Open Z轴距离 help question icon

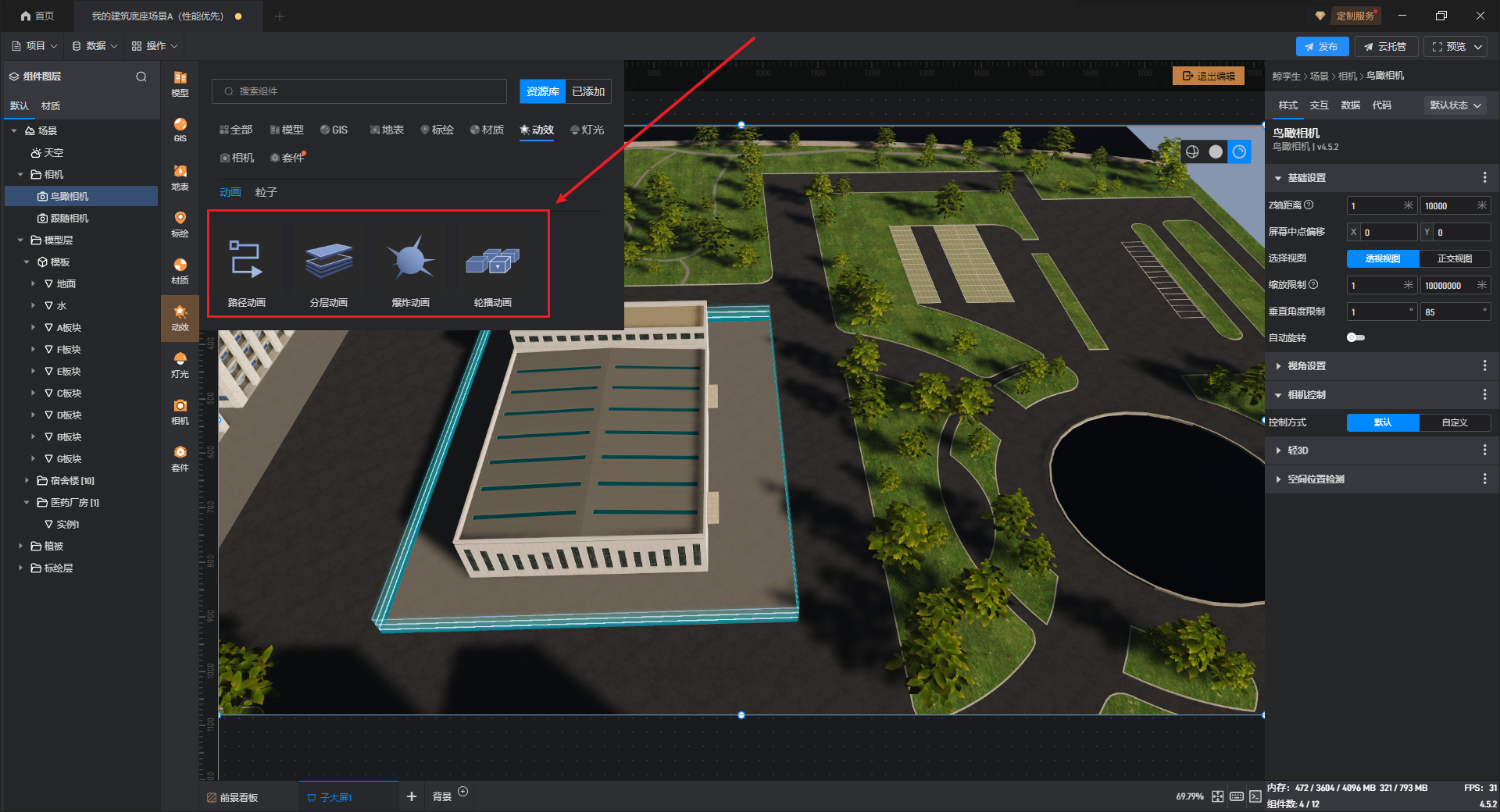(1309, 205)
